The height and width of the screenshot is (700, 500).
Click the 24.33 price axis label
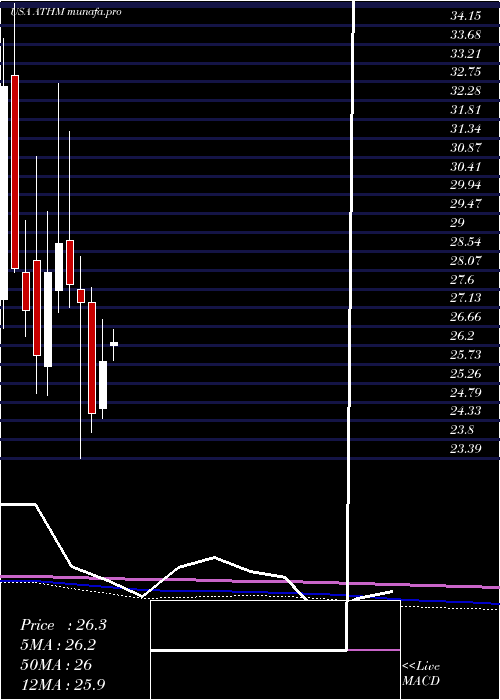click(466, 411)
